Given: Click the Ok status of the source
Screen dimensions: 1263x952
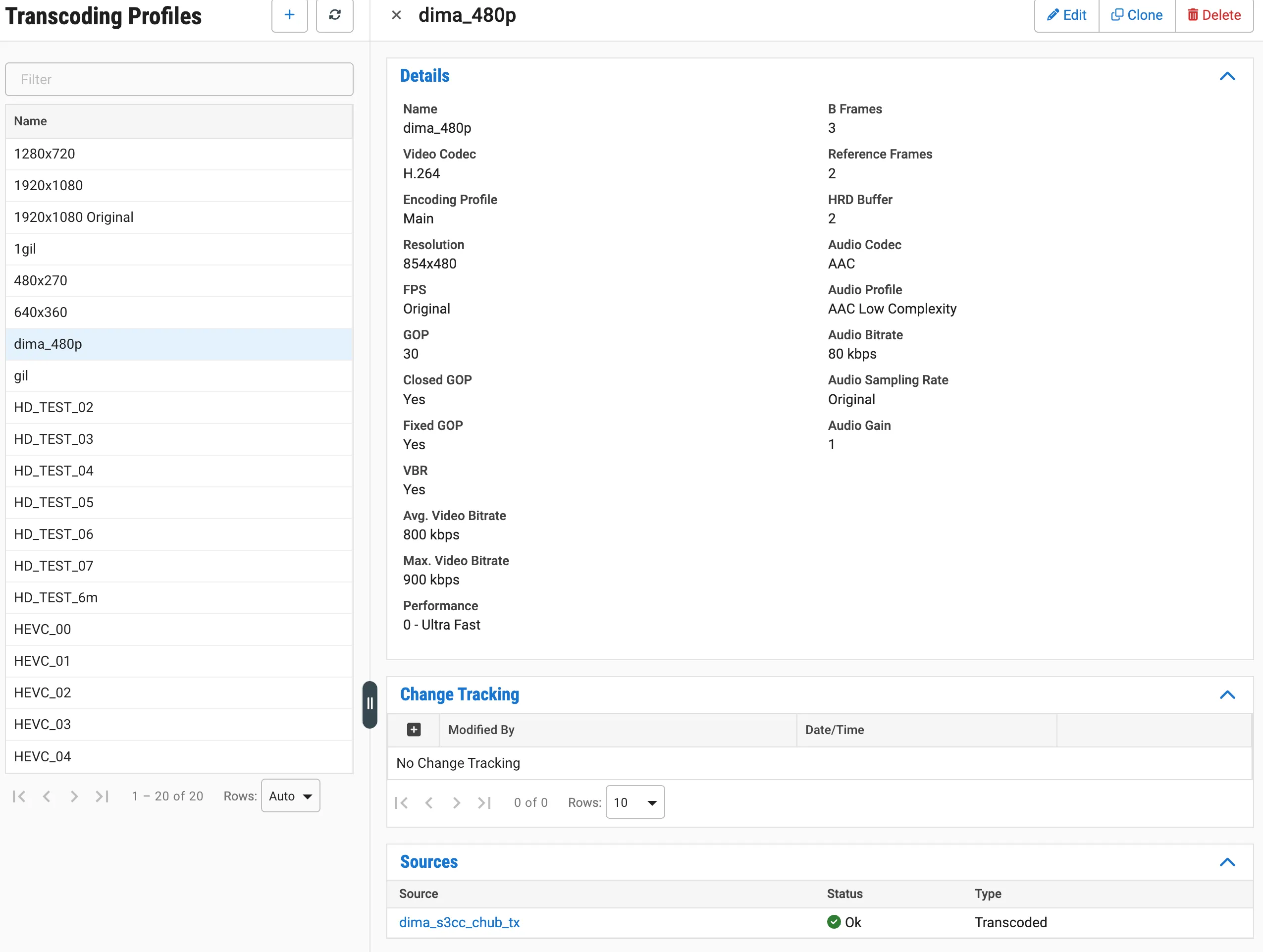Looking at the screenshot, I should coord(844,922).
